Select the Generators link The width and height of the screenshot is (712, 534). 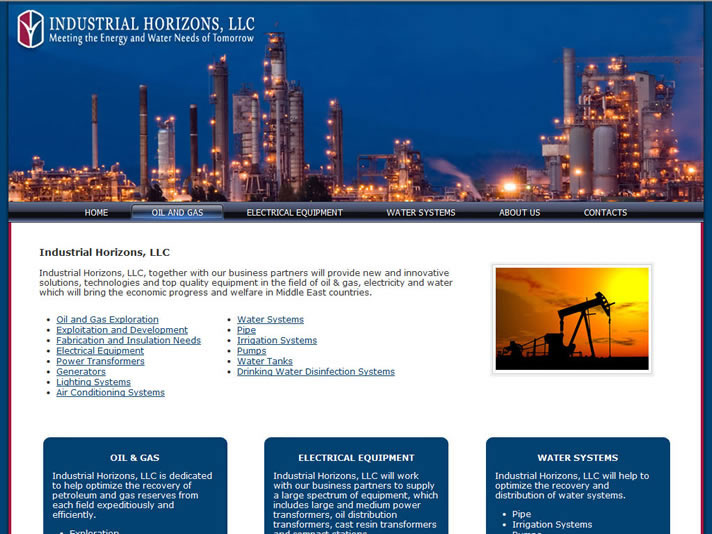81,372
